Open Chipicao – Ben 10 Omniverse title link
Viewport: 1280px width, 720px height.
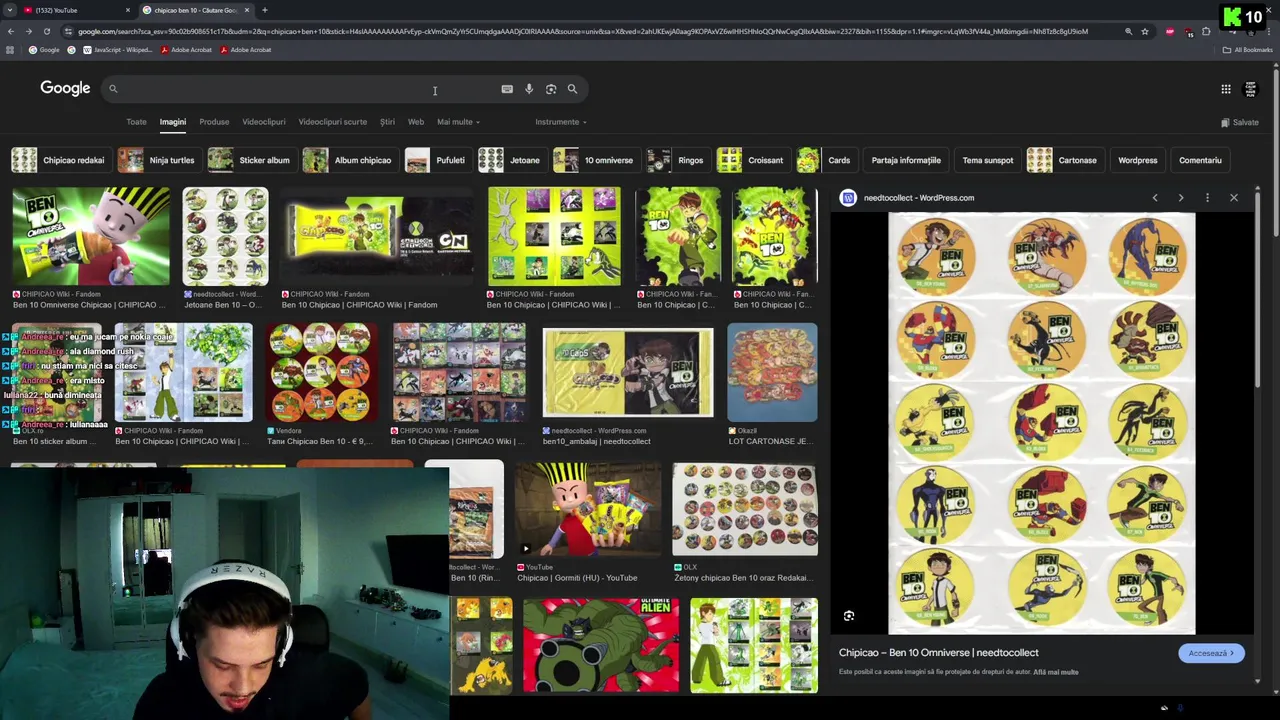(939, 653)
